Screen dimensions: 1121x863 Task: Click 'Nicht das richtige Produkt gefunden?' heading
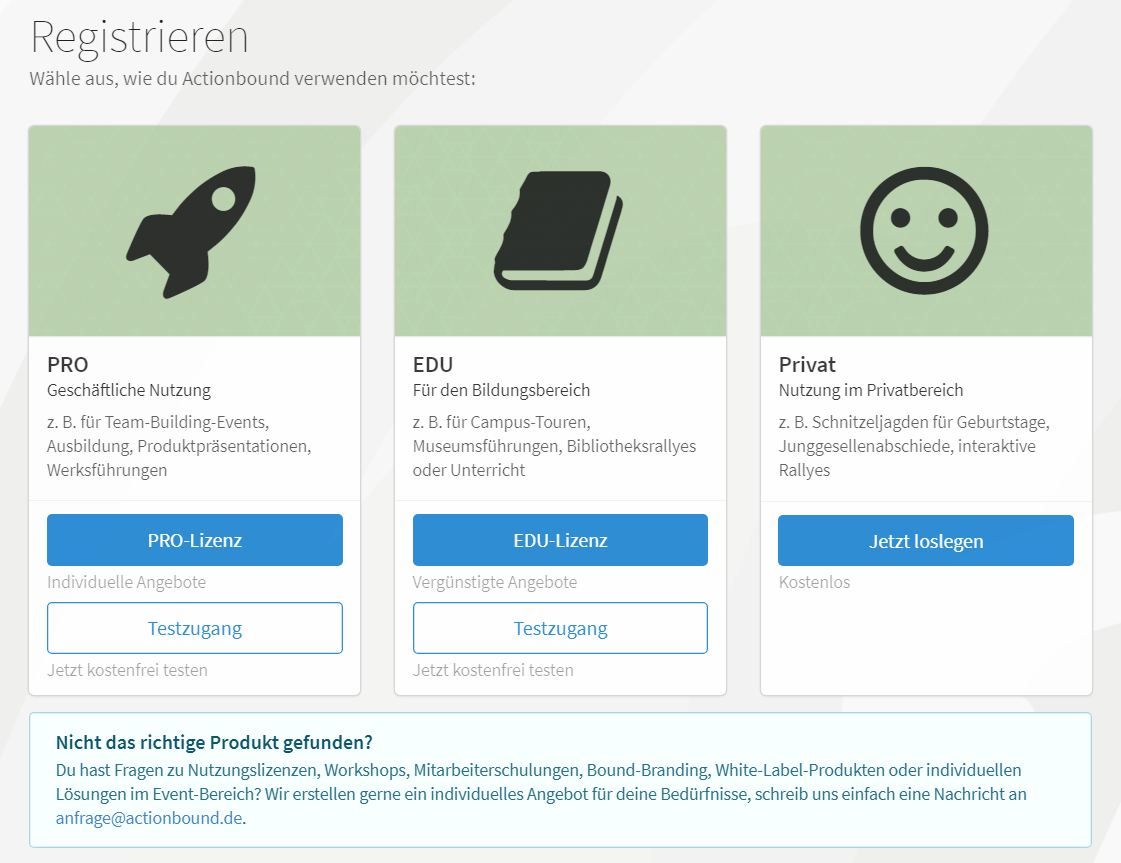214,742
